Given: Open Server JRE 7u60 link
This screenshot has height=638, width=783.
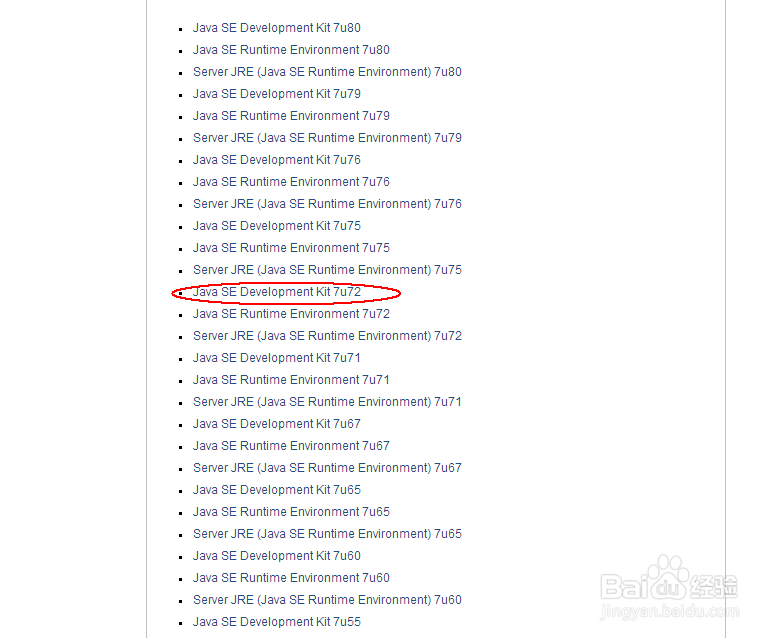Looking at the screenshot, I should [x=327, y=600].
